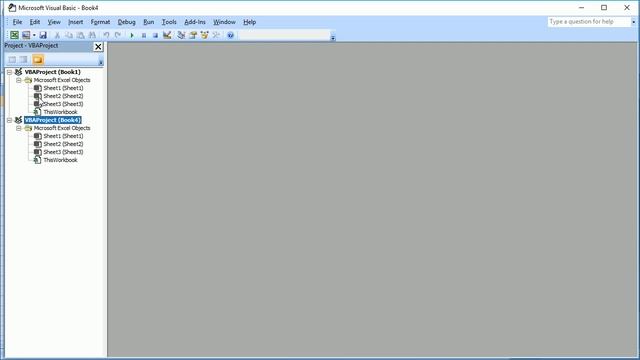The height and width of the screenshot is (360, 640).
Task: Collapse the VBAProject (Book4) tree node
Action: (9, 120)
